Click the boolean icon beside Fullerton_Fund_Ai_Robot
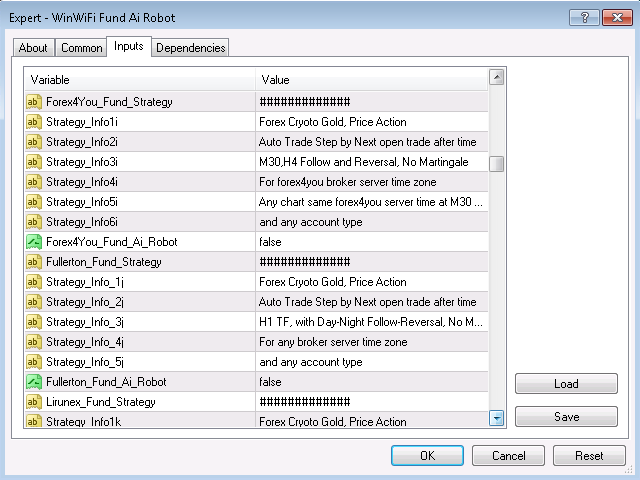 pyautogui.click(x=34, y=382)
